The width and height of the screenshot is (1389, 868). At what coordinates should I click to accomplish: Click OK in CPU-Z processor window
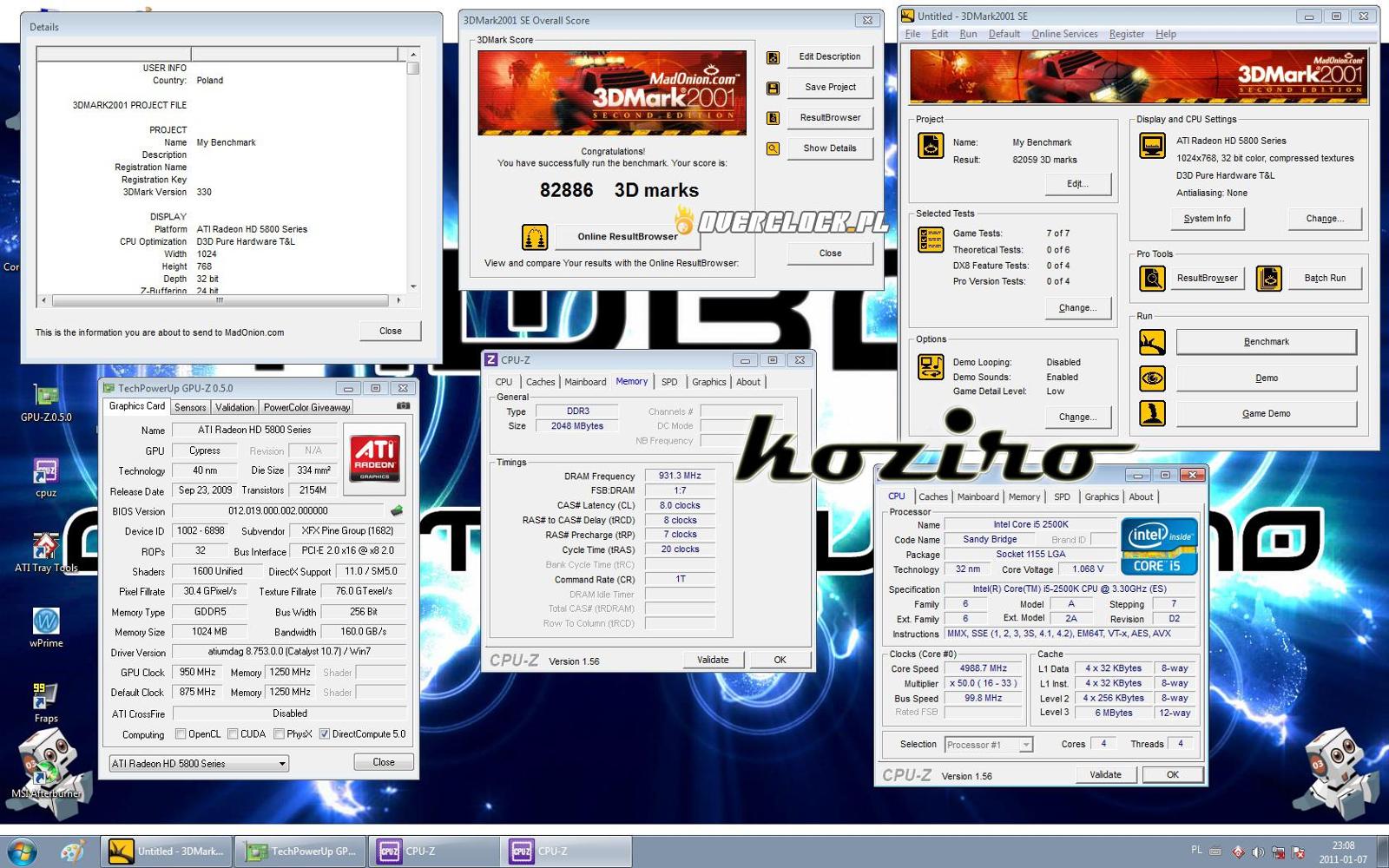click(1173, 775)
